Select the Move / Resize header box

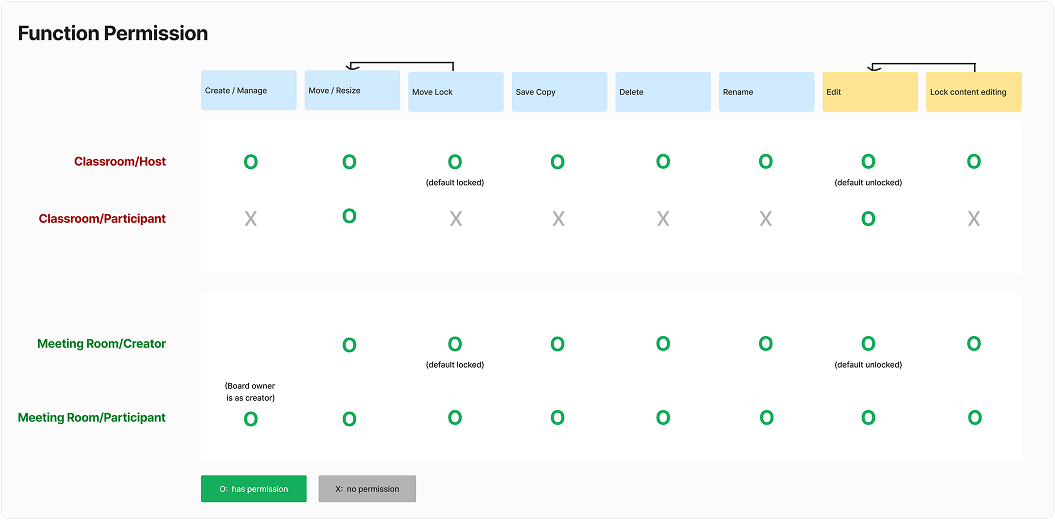352,90
